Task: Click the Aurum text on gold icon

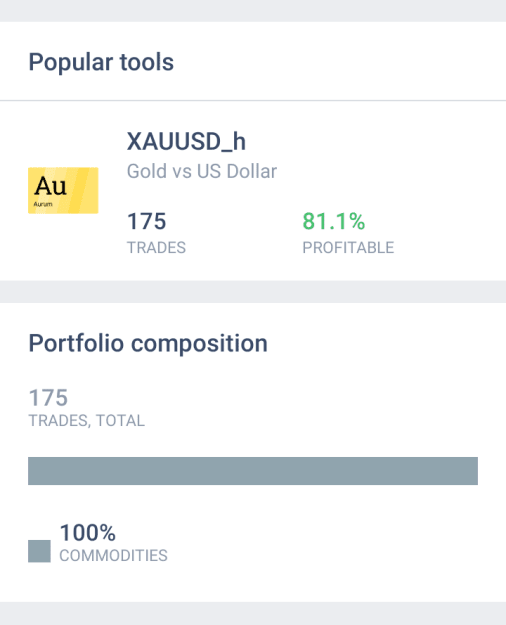Action: tap(43, 204)
